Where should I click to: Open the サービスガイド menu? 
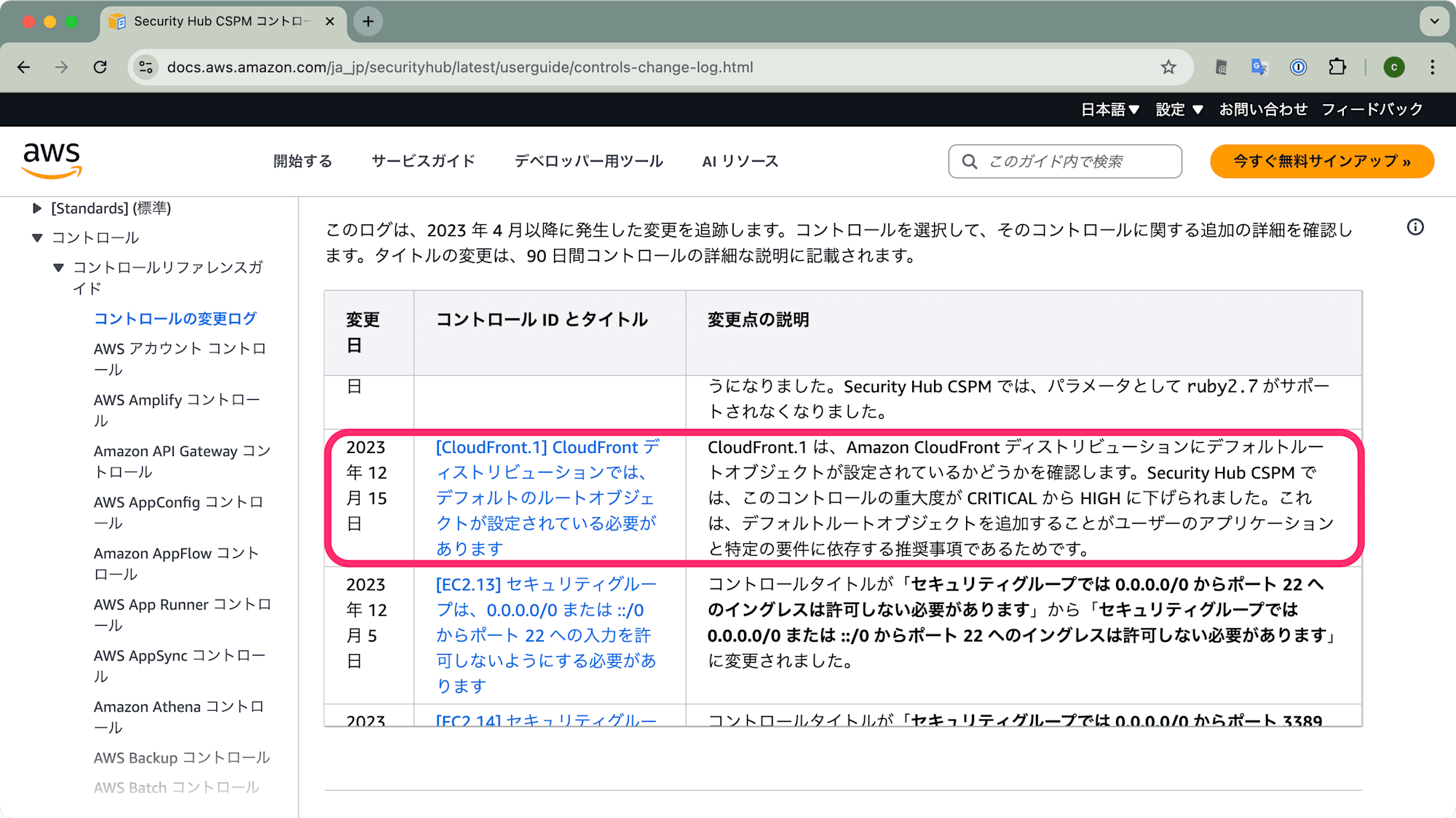[424, 161]
